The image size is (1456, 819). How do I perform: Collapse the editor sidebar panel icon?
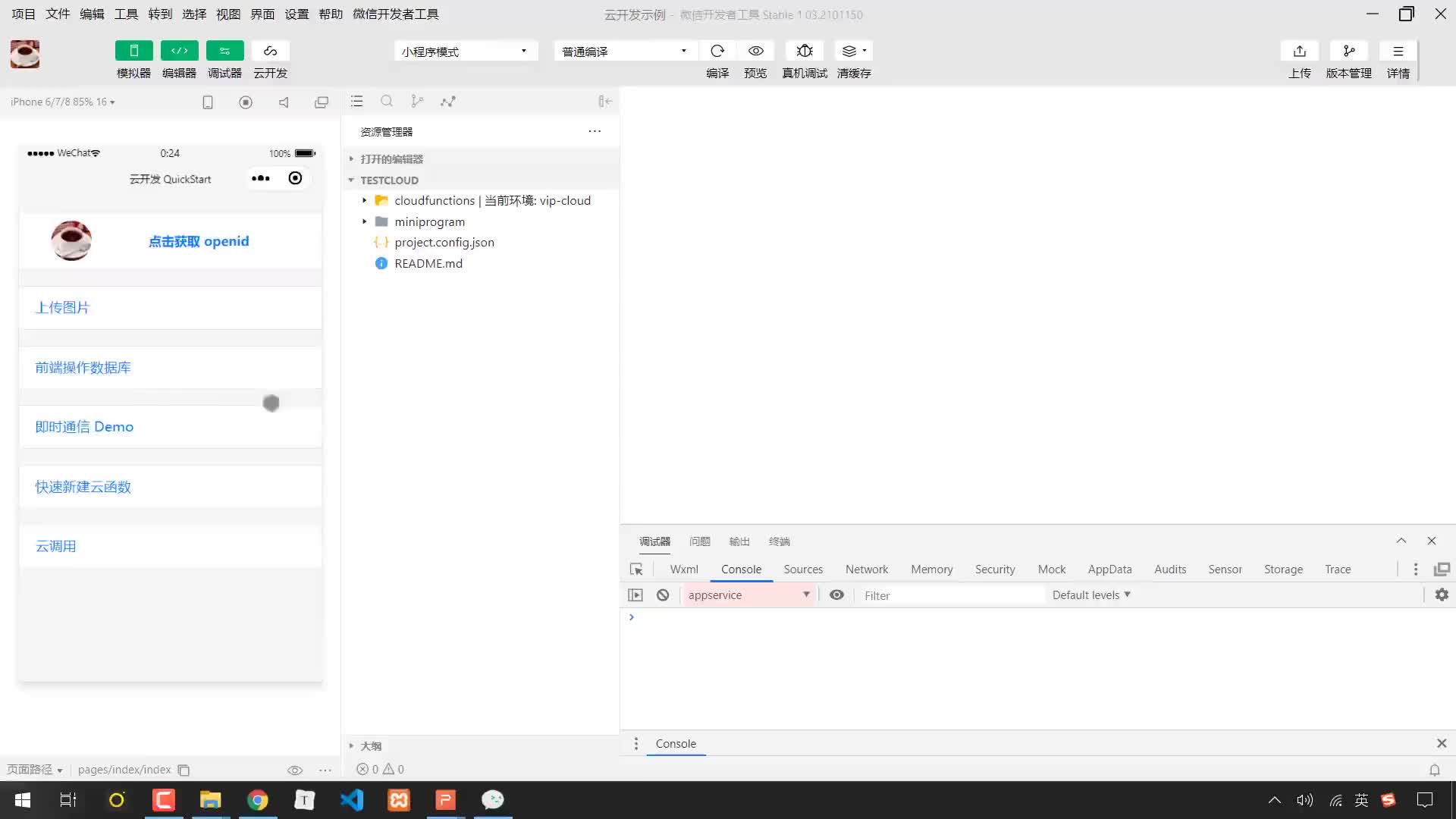(604, 101)
